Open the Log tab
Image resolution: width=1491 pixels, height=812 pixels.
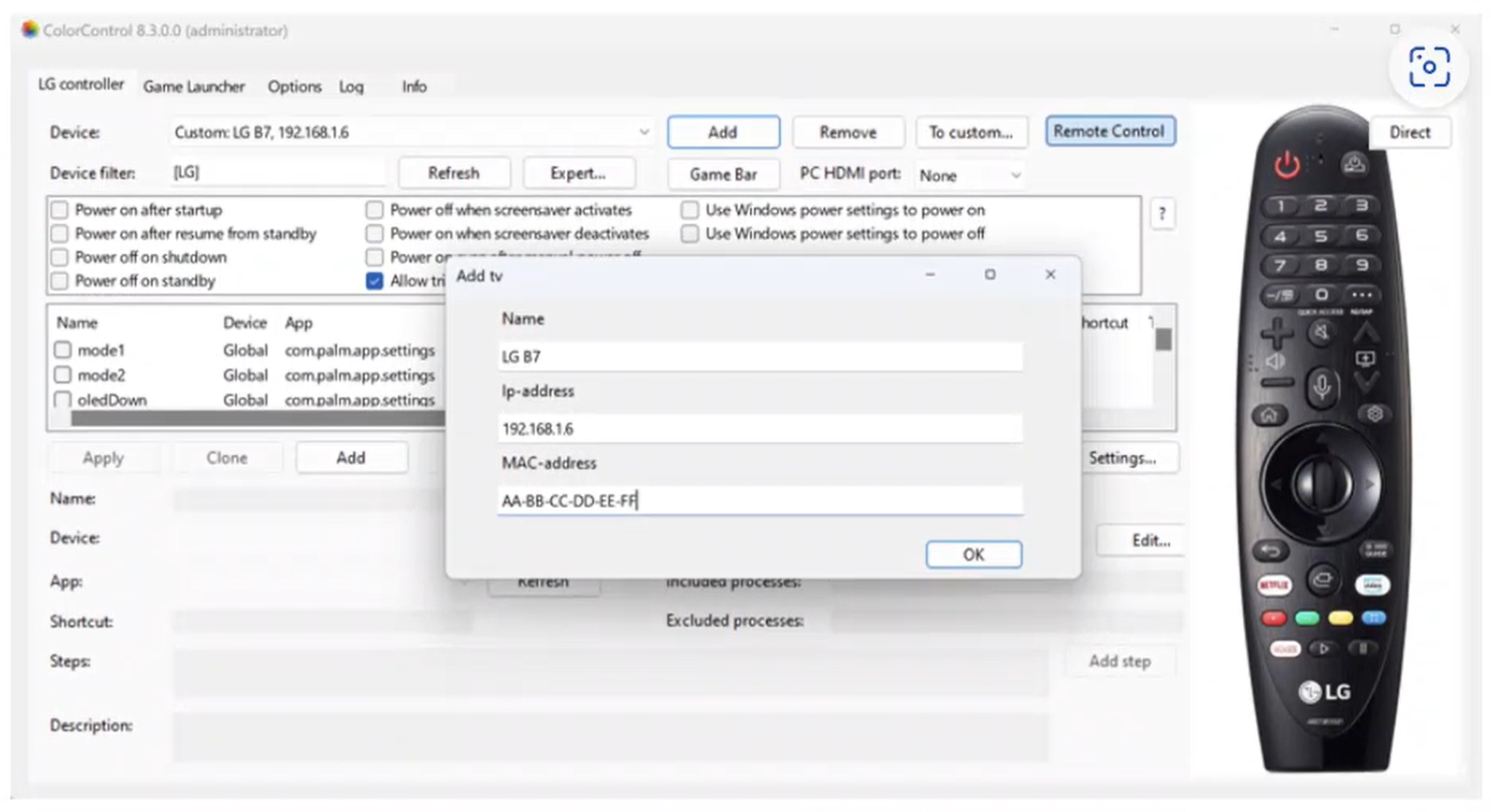coord(351,86)
